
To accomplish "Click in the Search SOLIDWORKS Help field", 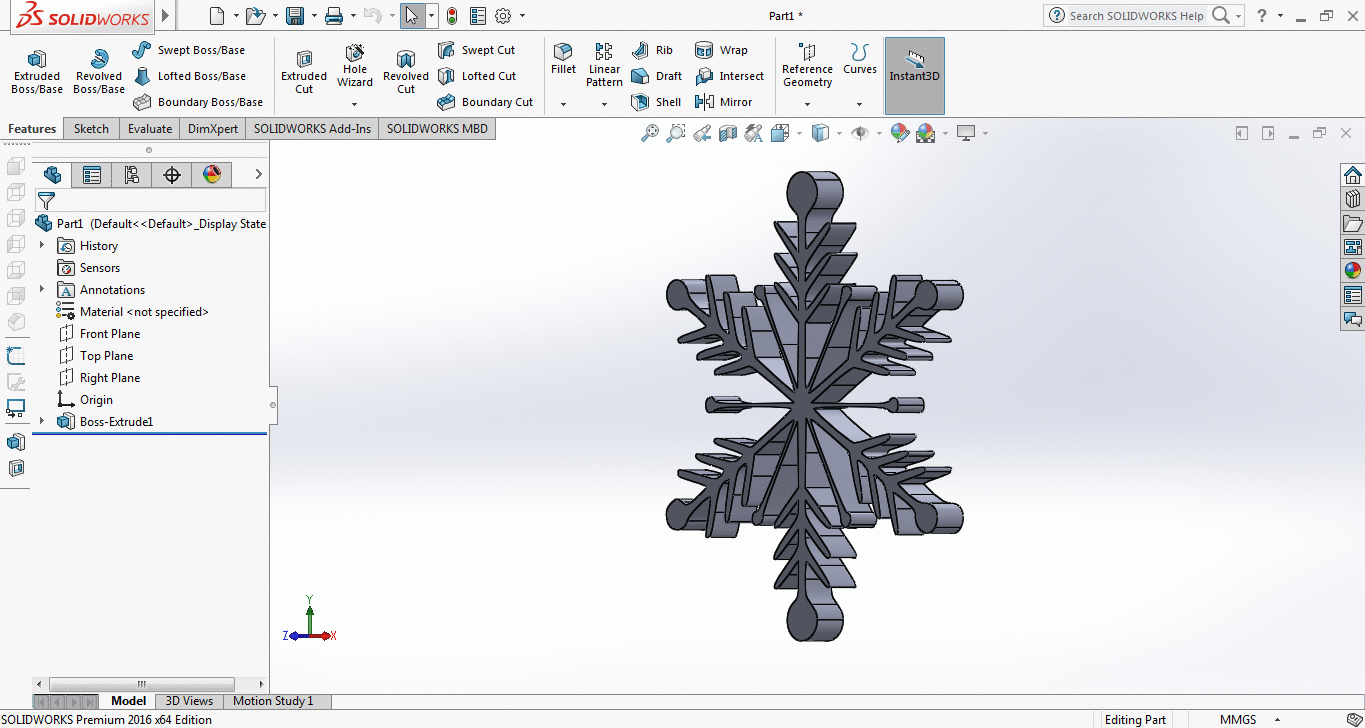I will click(x=1136, y=16).
